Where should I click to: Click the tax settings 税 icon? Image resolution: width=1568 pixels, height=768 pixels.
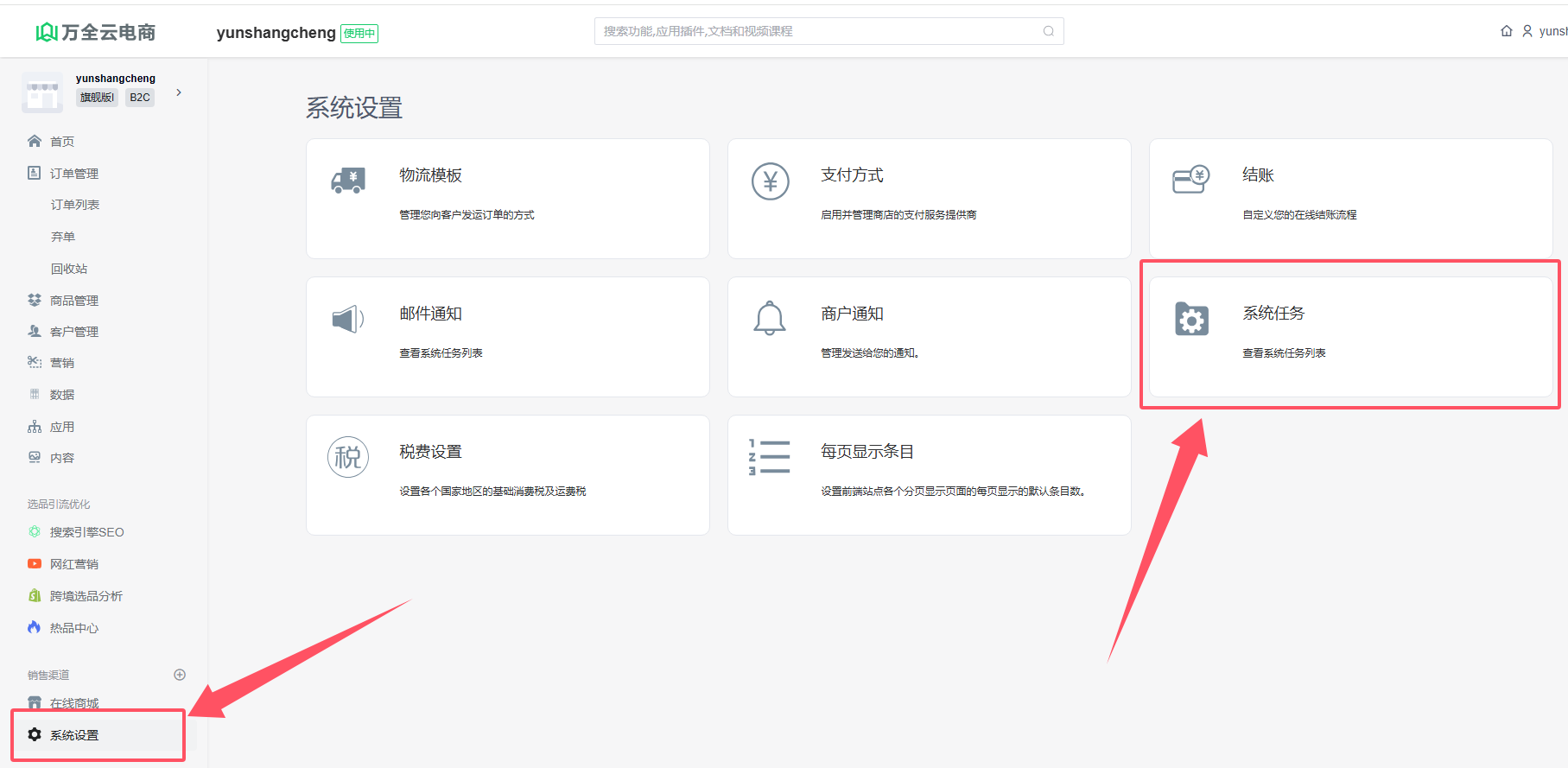pyautogui.click(x=348, y=457)
